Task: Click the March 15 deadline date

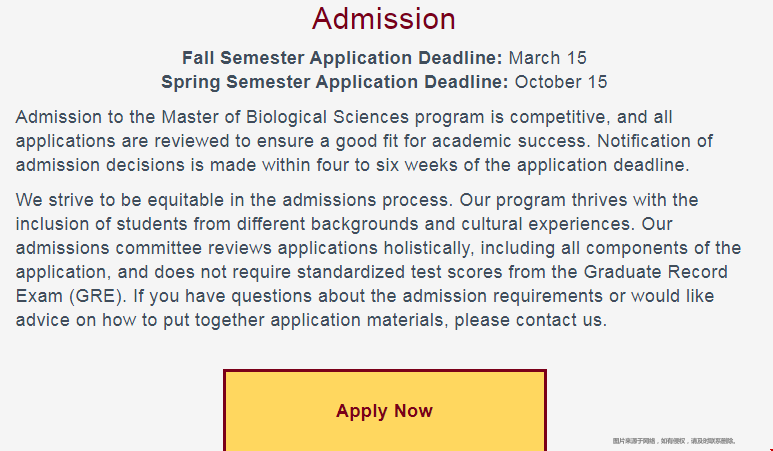Action: coord(548,57)
